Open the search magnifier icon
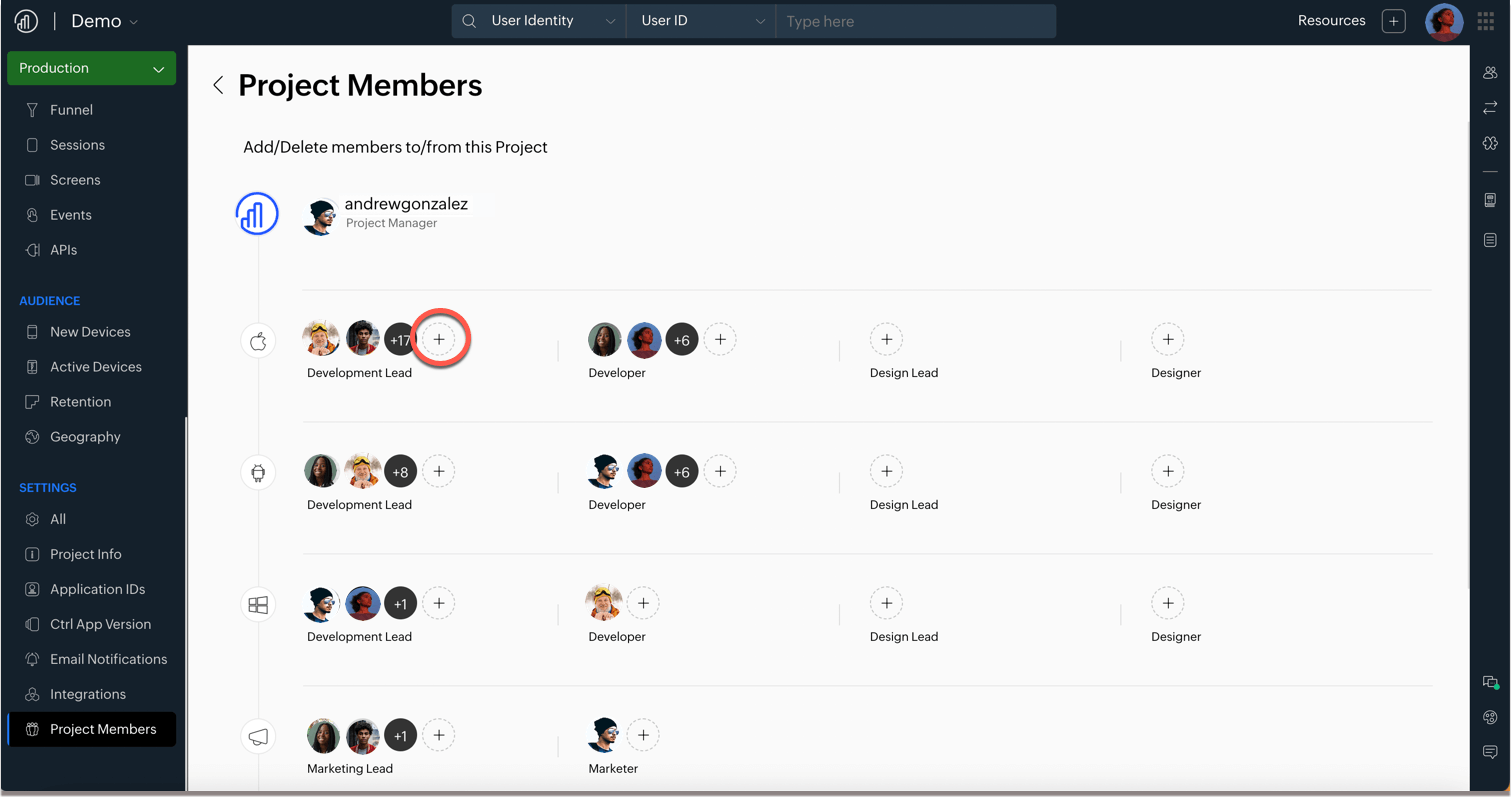 (469, 21)
